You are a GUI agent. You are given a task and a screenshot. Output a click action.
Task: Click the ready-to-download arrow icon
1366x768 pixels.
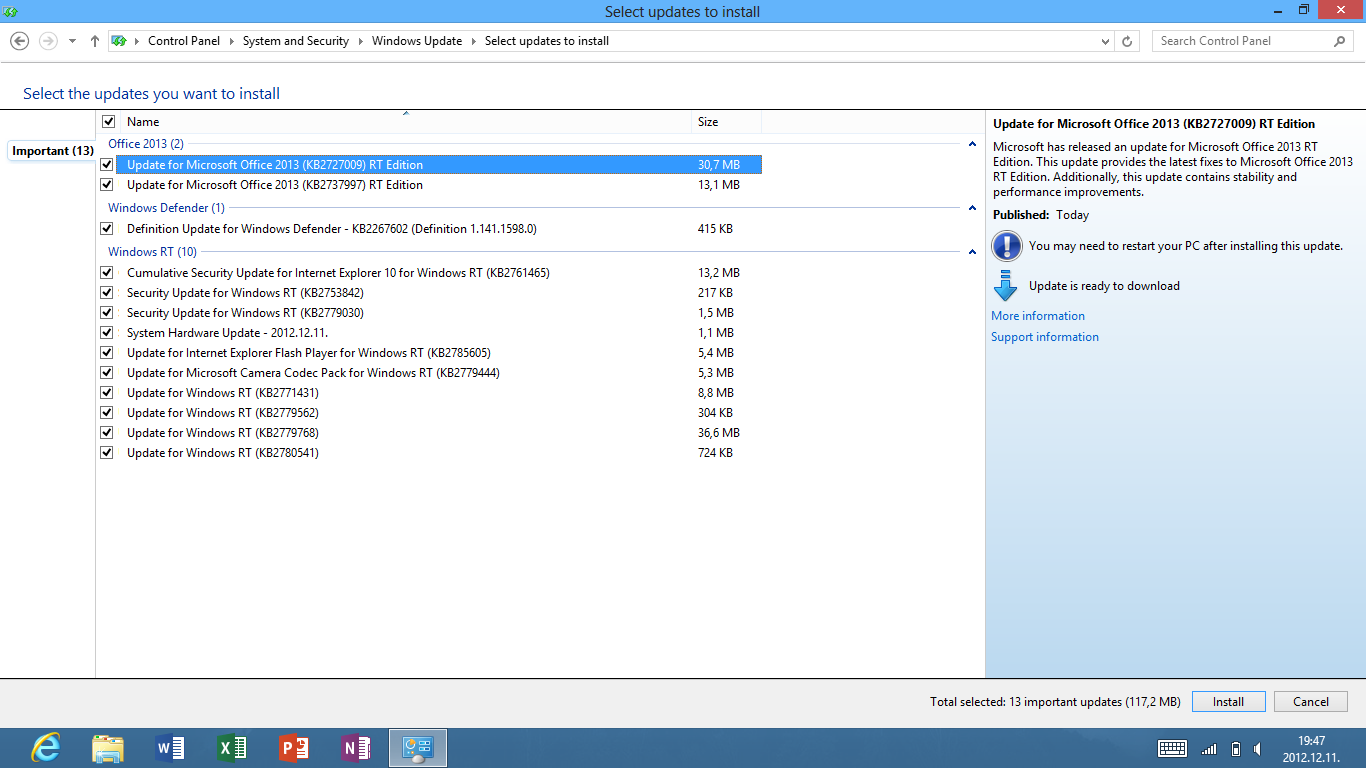tap(1006, 286)
